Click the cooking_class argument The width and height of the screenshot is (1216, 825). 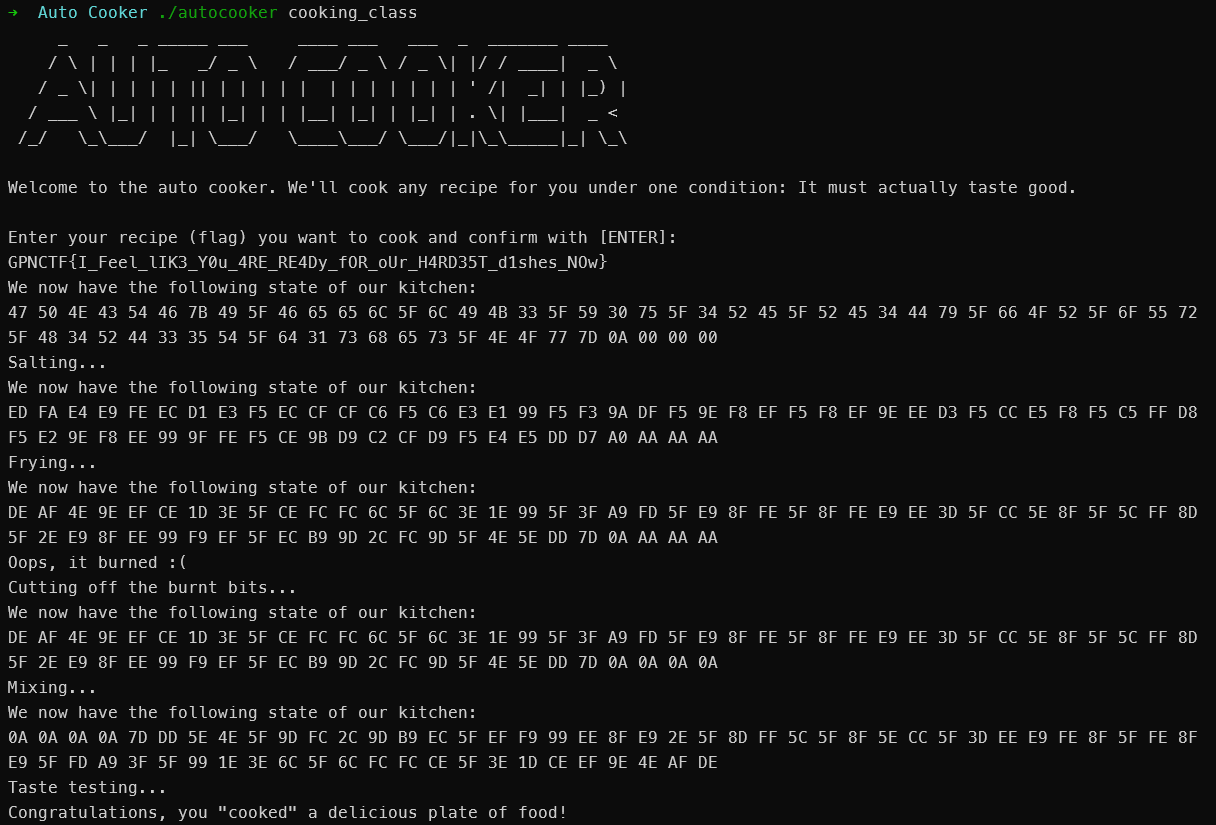tap(353, 13)
